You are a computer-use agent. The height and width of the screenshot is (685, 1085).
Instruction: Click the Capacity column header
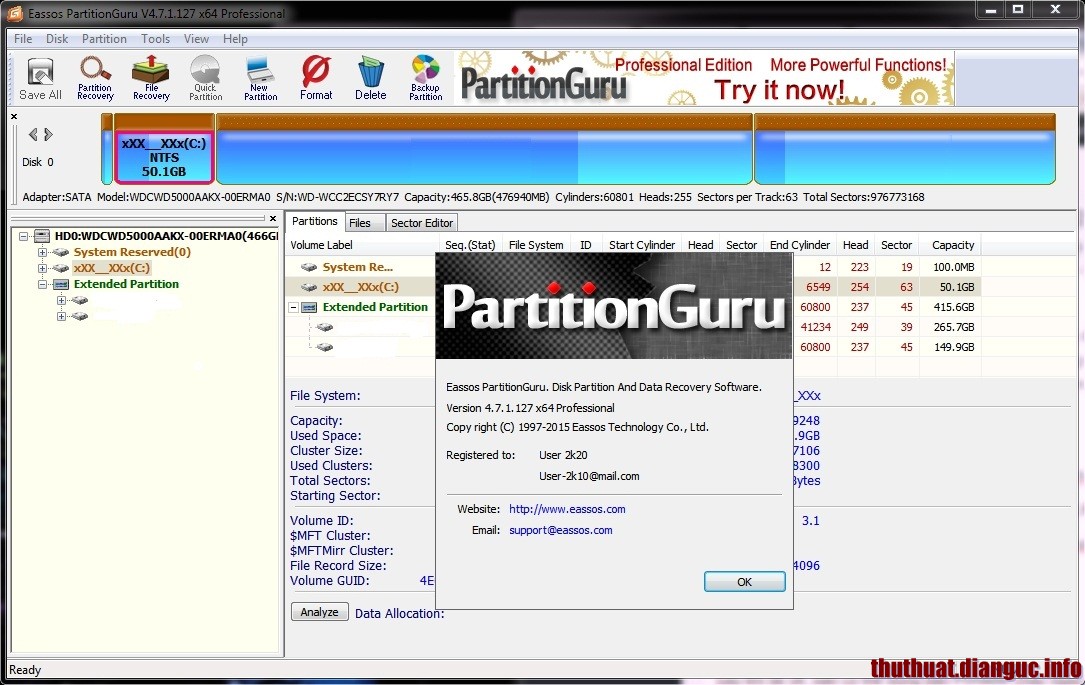coord(952,245)
